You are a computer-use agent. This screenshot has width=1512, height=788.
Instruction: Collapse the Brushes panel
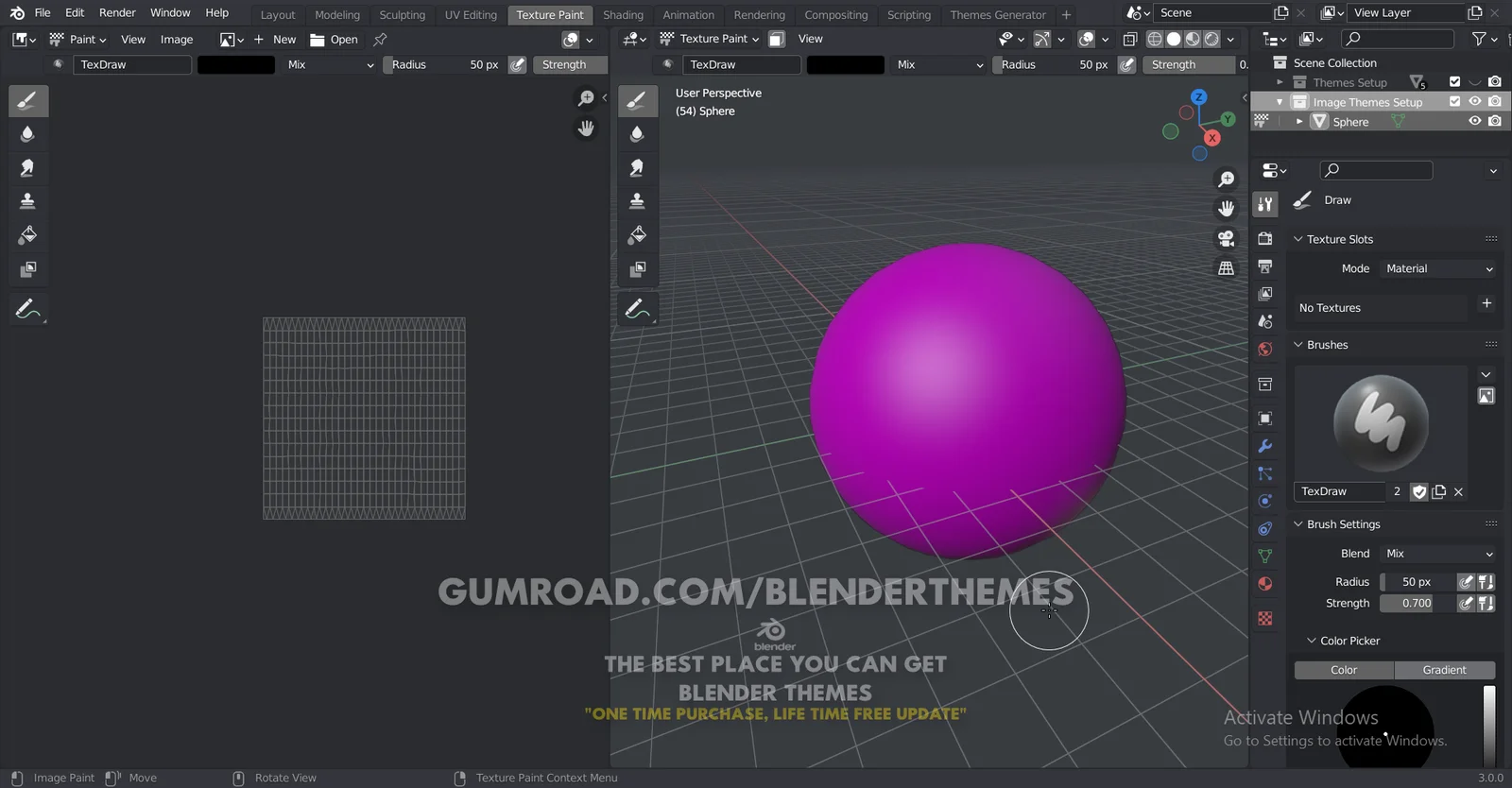[1297, 345]
